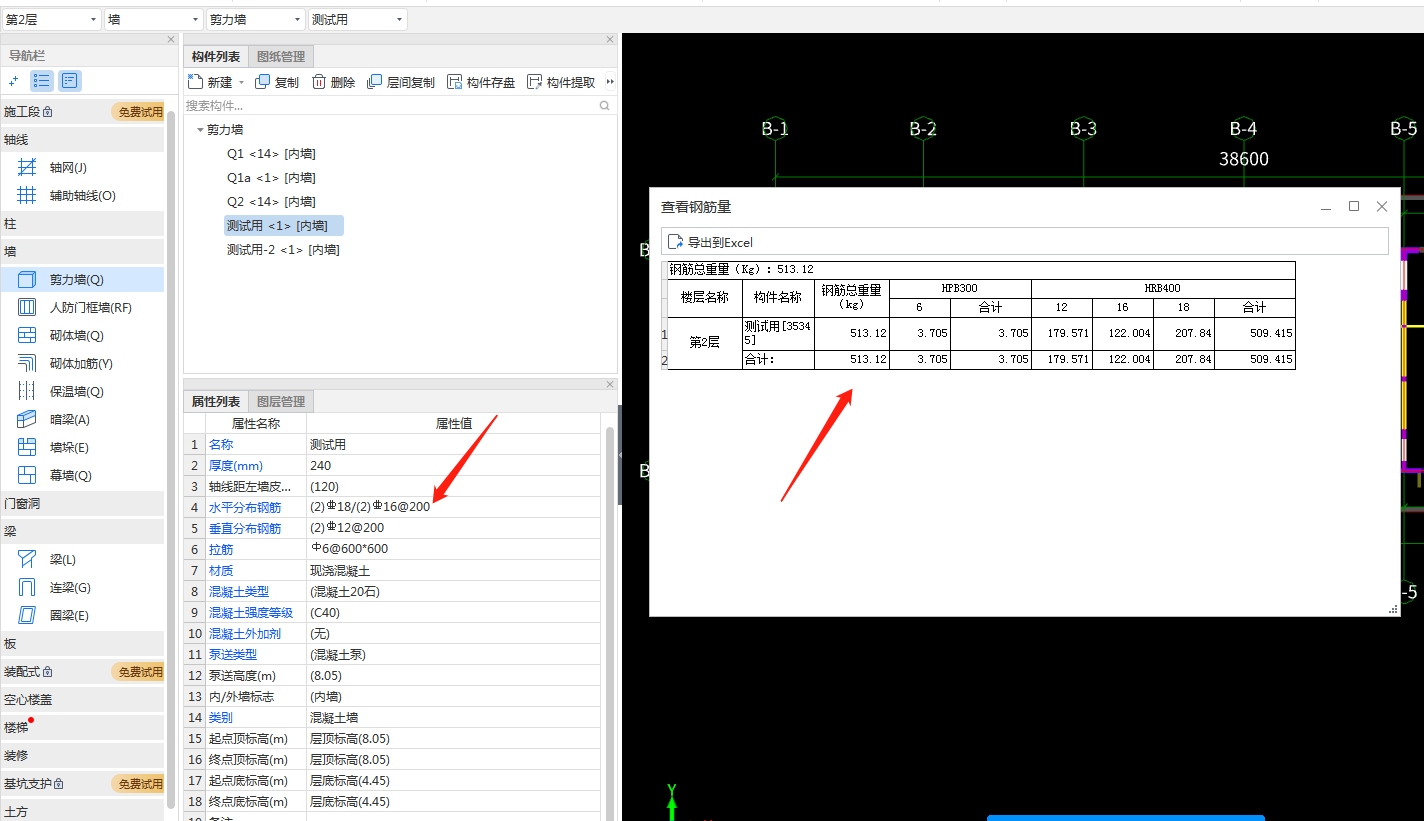Viewport: 1424px width, 821px height.
Task: Switch to the 构件列表 tab
Action: coord(216,56)
